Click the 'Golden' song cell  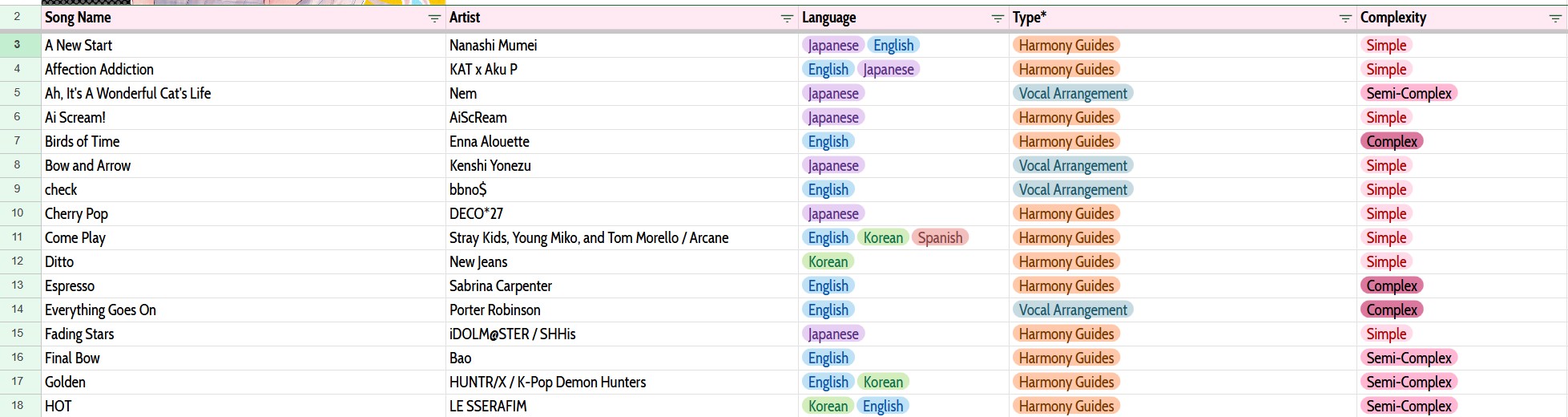click(244, 383)
